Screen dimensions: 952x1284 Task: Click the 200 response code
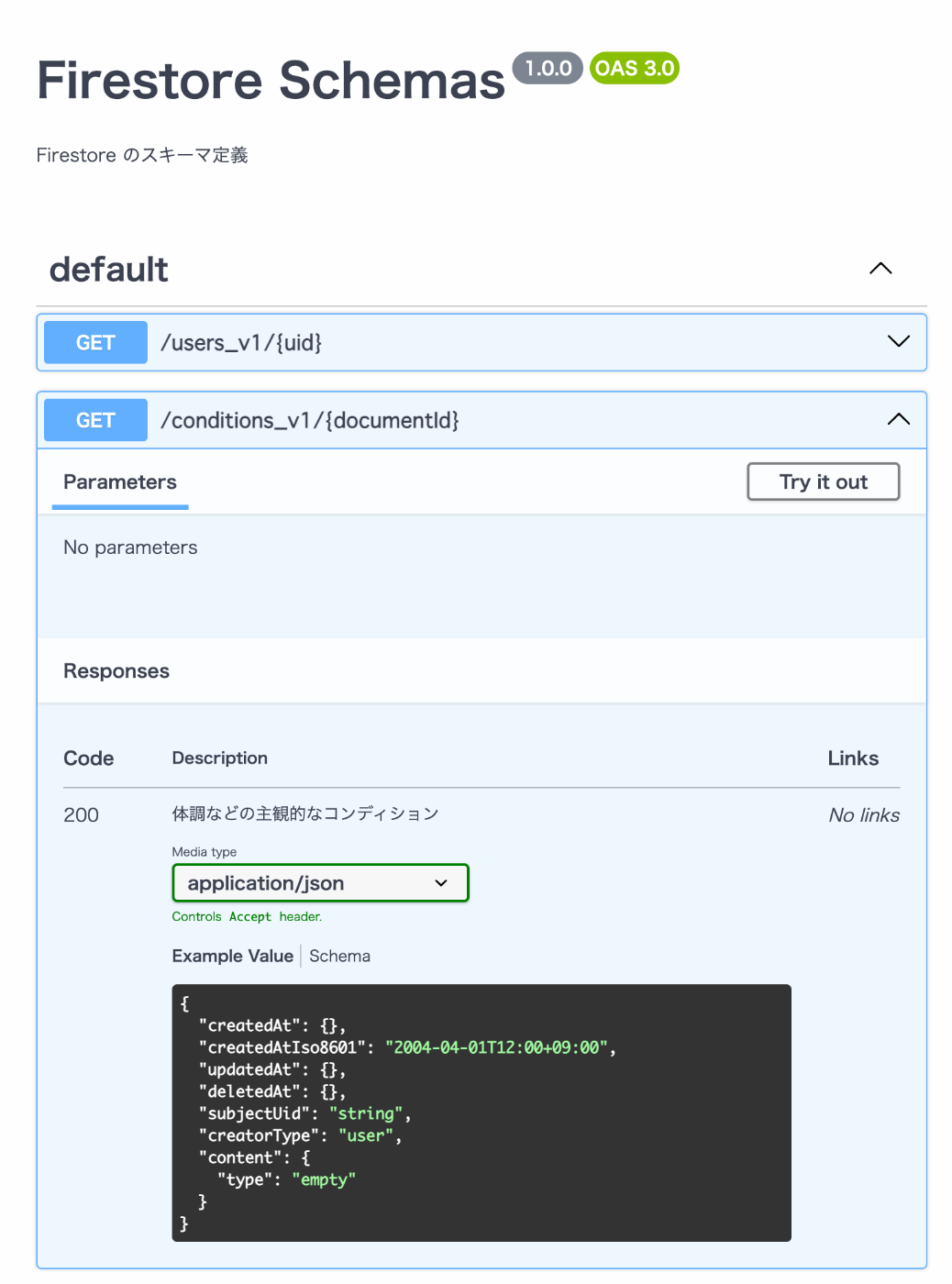point(81,815)
